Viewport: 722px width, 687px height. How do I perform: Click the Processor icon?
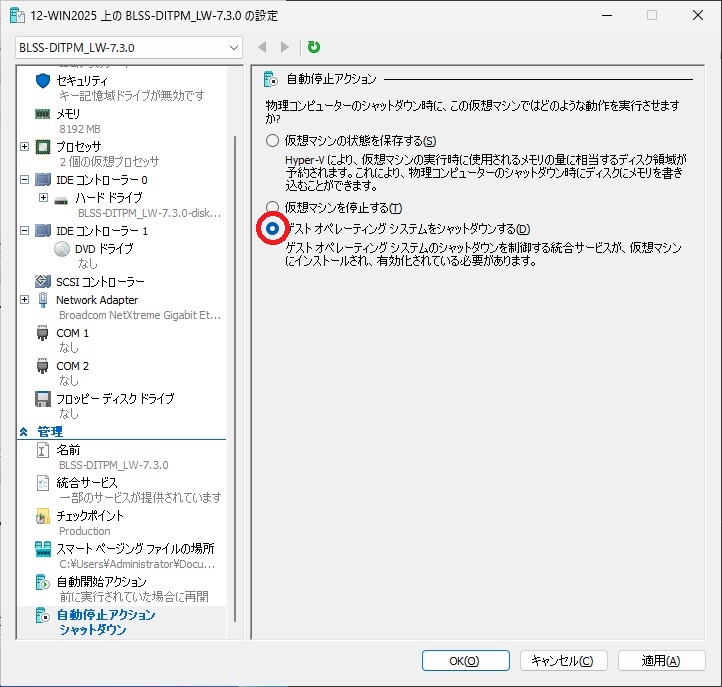point(43,147)
